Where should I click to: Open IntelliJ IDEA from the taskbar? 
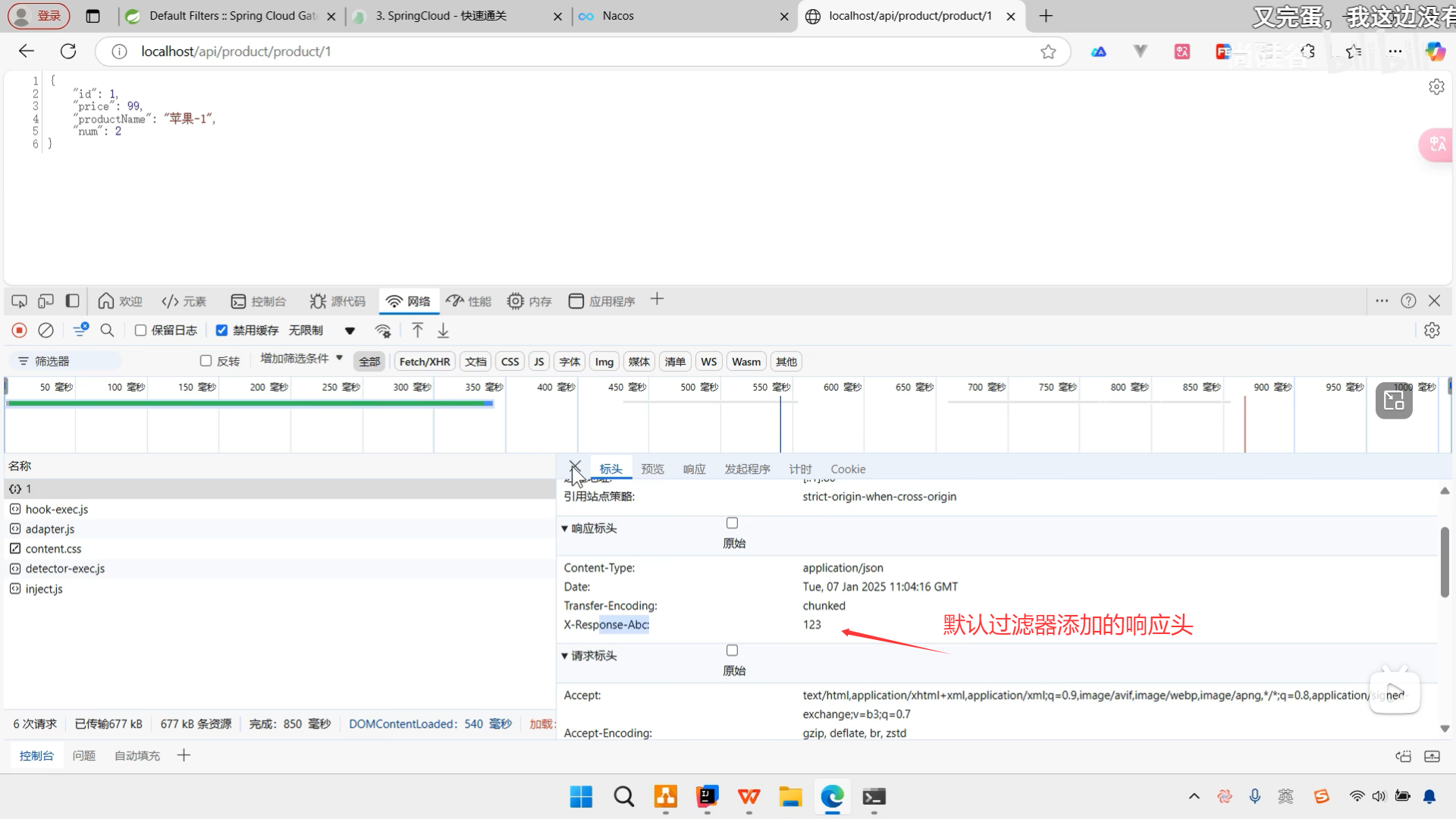(x=707, y=796)
